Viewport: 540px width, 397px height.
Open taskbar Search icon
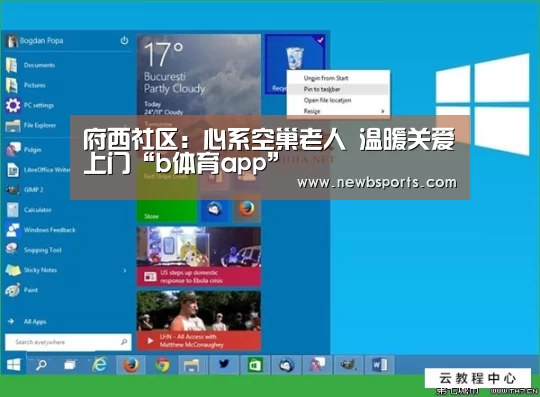click(41, 365)
